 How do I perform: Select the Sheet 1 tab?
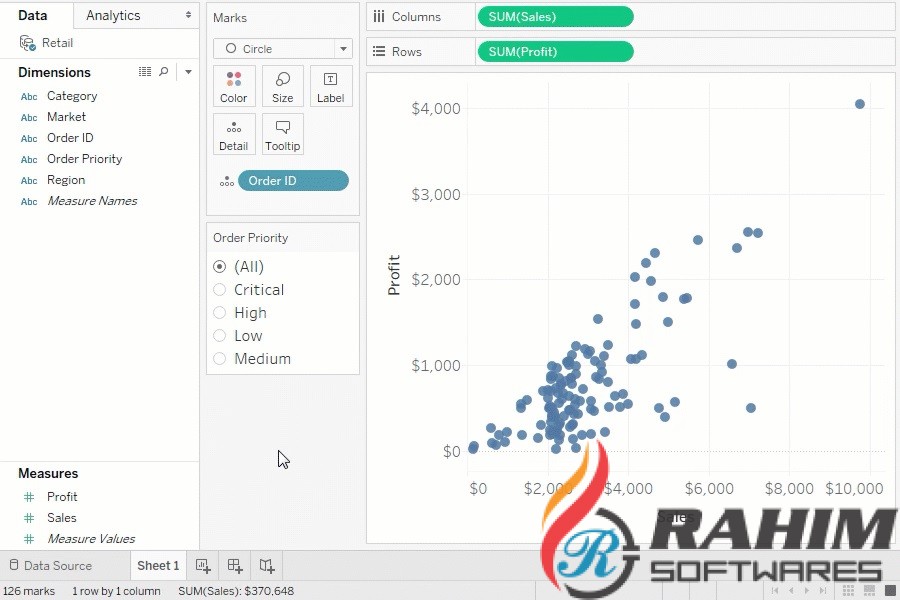[x=158, y=566]
